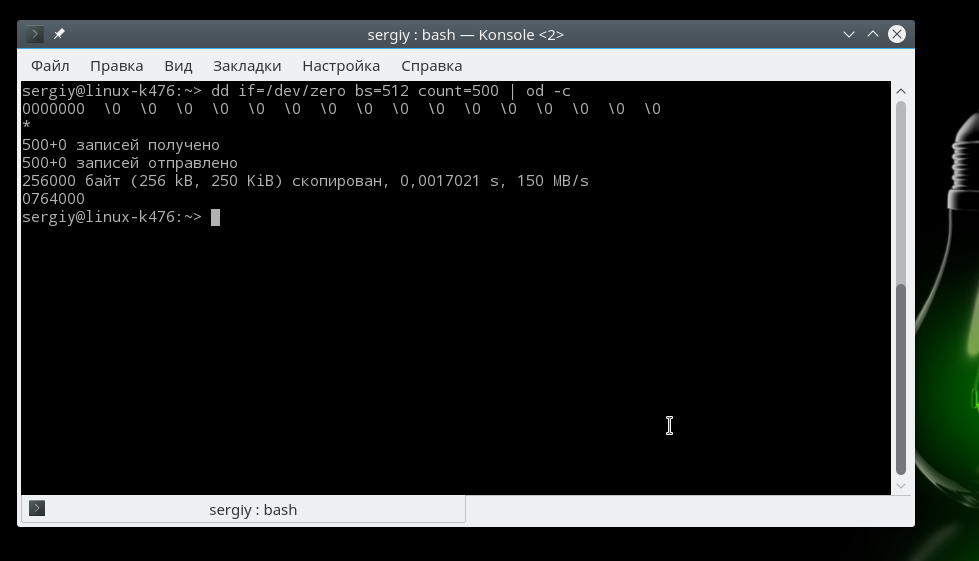Click the terminal scrollbar thumb
979x561 pixels.
coord(901,380)
